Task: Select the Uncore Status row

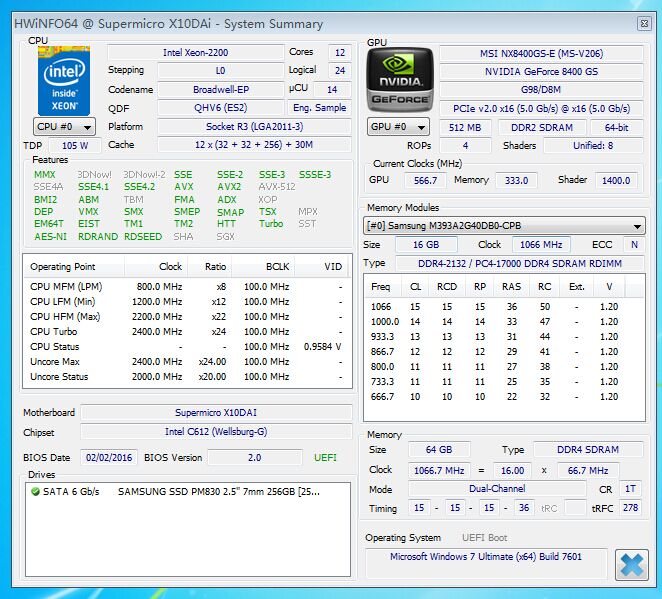Action: 187,377
